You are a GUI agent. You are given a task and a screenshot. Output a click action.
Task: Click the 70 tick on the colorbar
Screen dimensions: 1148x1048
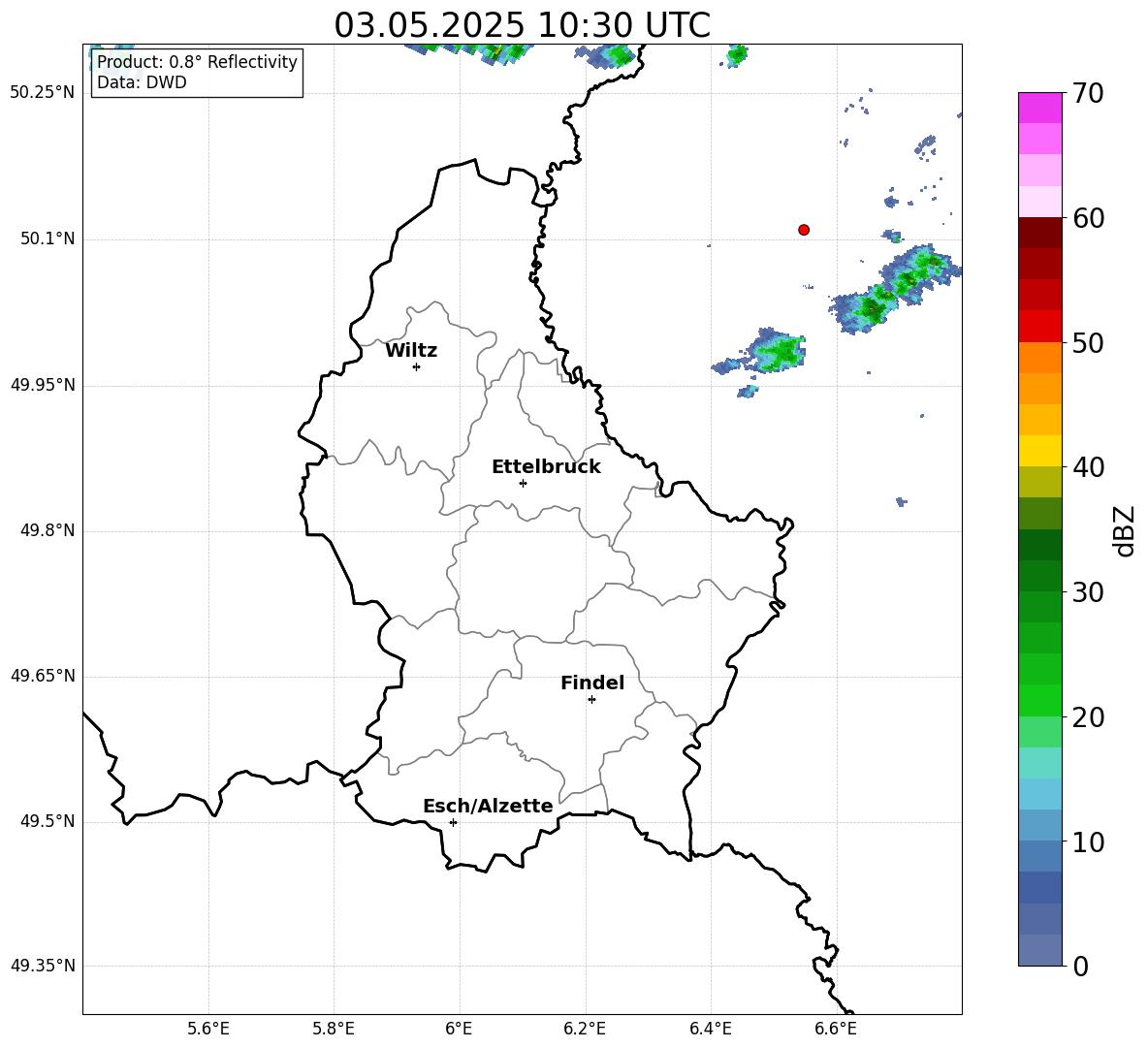tap(1088, 94)
